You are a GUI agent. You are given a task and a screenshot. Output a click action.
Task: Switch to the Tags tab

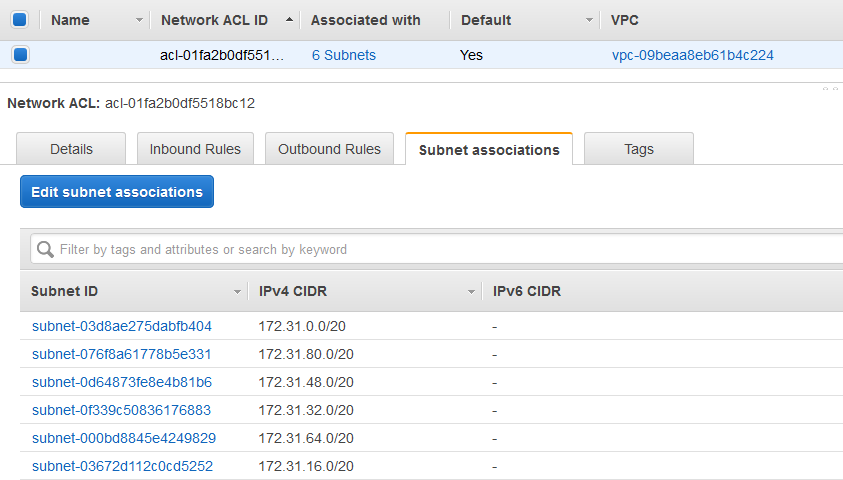pos(638,149)
